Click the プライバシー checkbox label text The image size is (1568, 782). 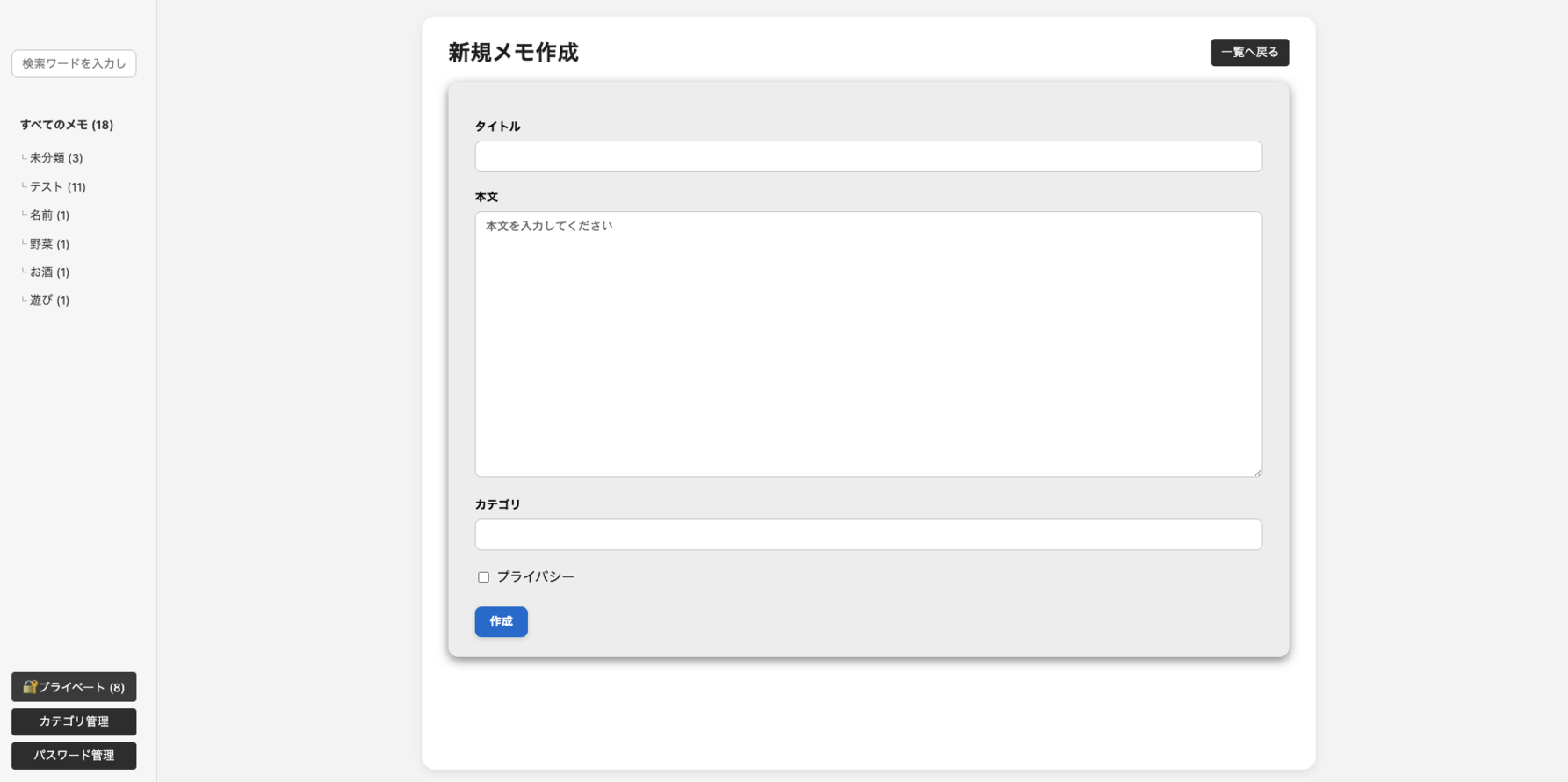[536, 576]
